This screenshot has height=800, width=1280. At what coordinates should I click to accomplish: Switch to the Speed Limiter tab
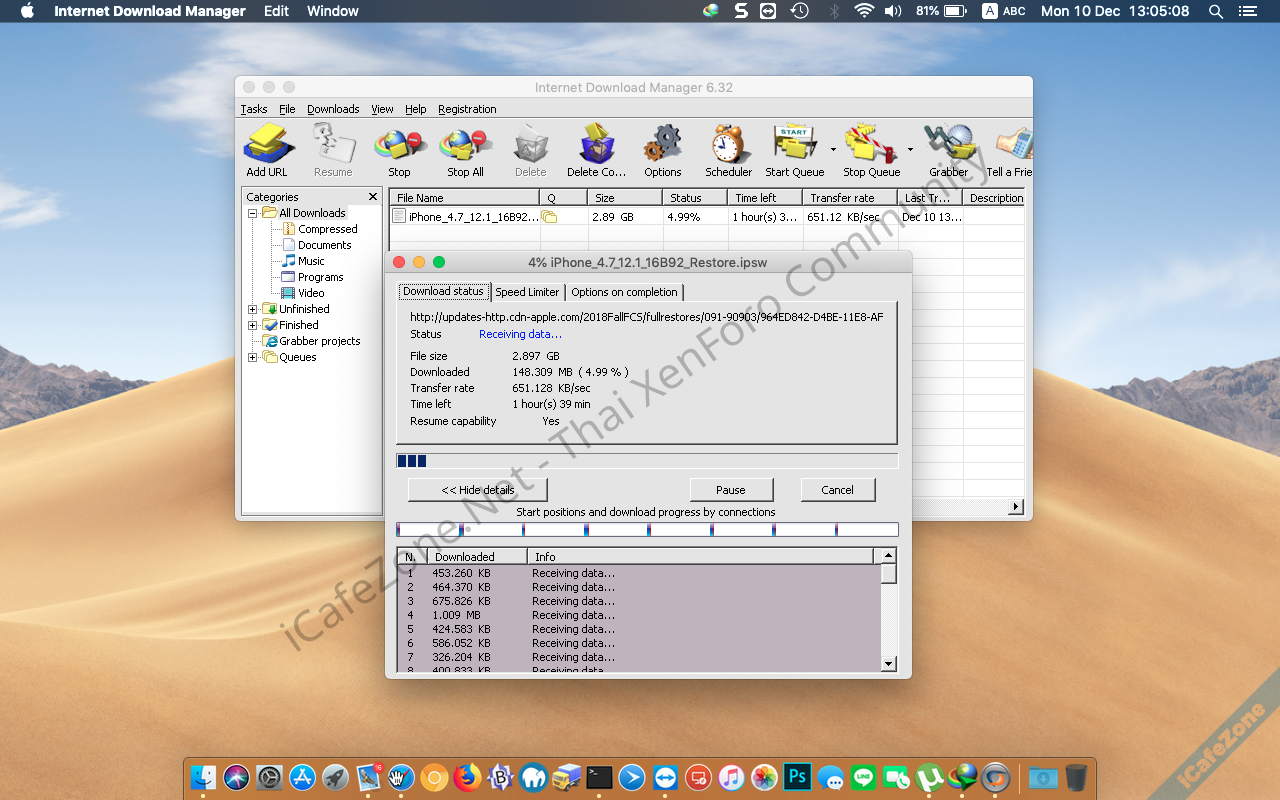pyautogui.click(x=527, y=292)
